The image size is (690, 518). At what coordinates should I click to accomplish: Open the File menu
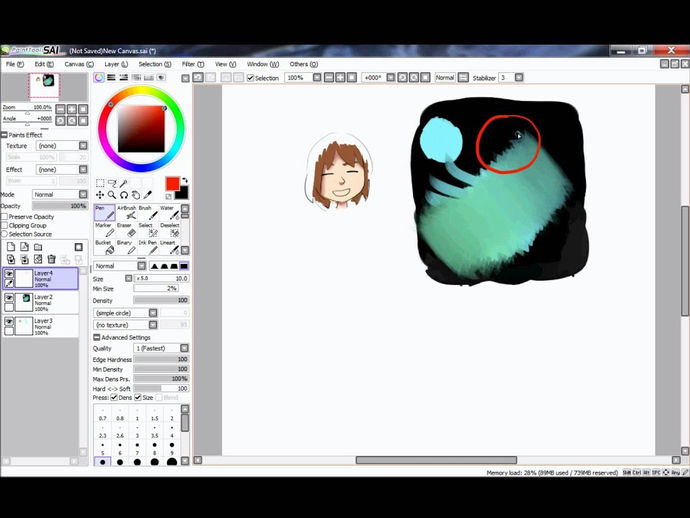tap(15, 64)
